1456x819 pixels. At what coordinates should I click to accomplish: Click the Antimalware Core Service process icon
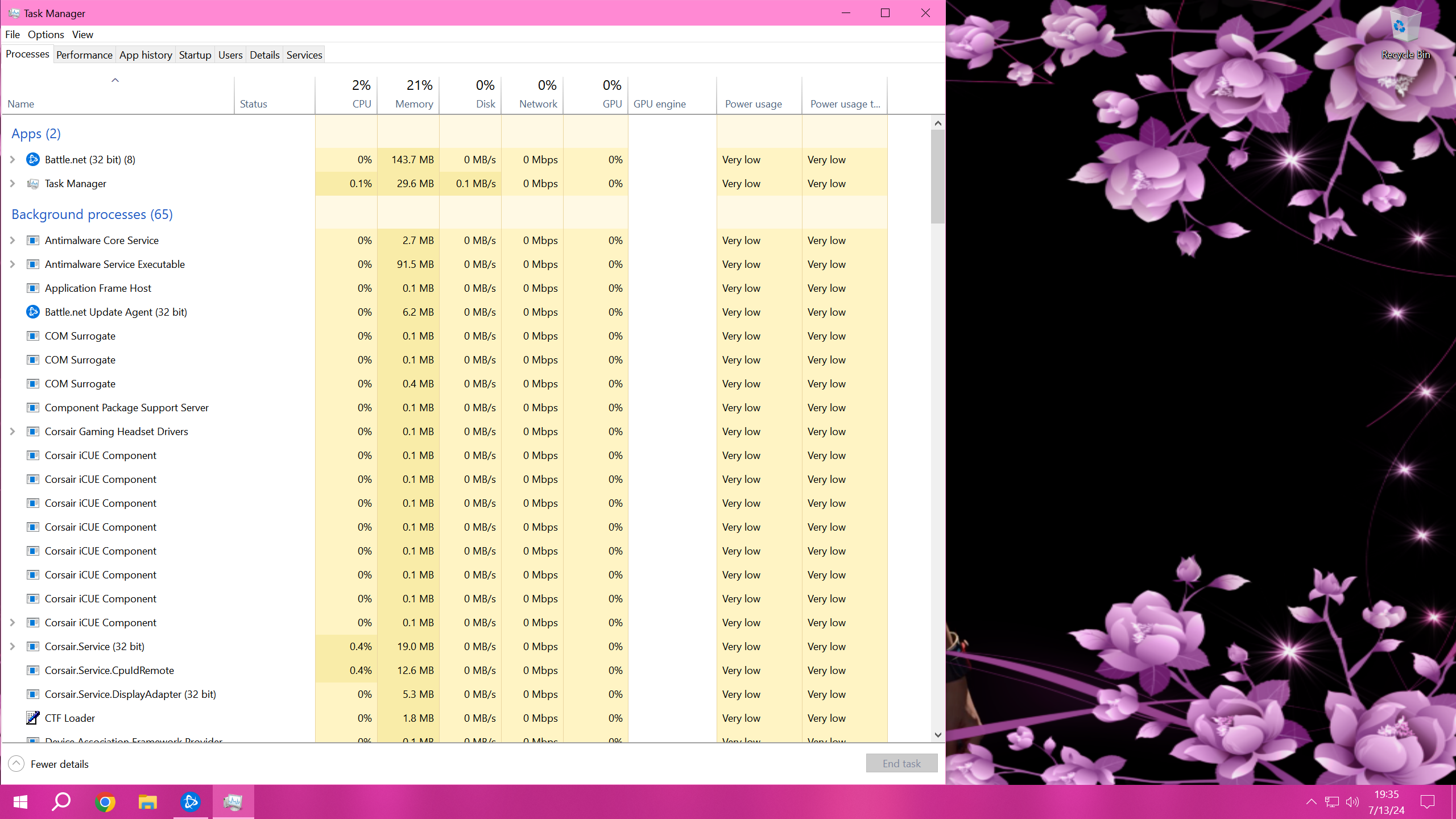coord(32,240)
